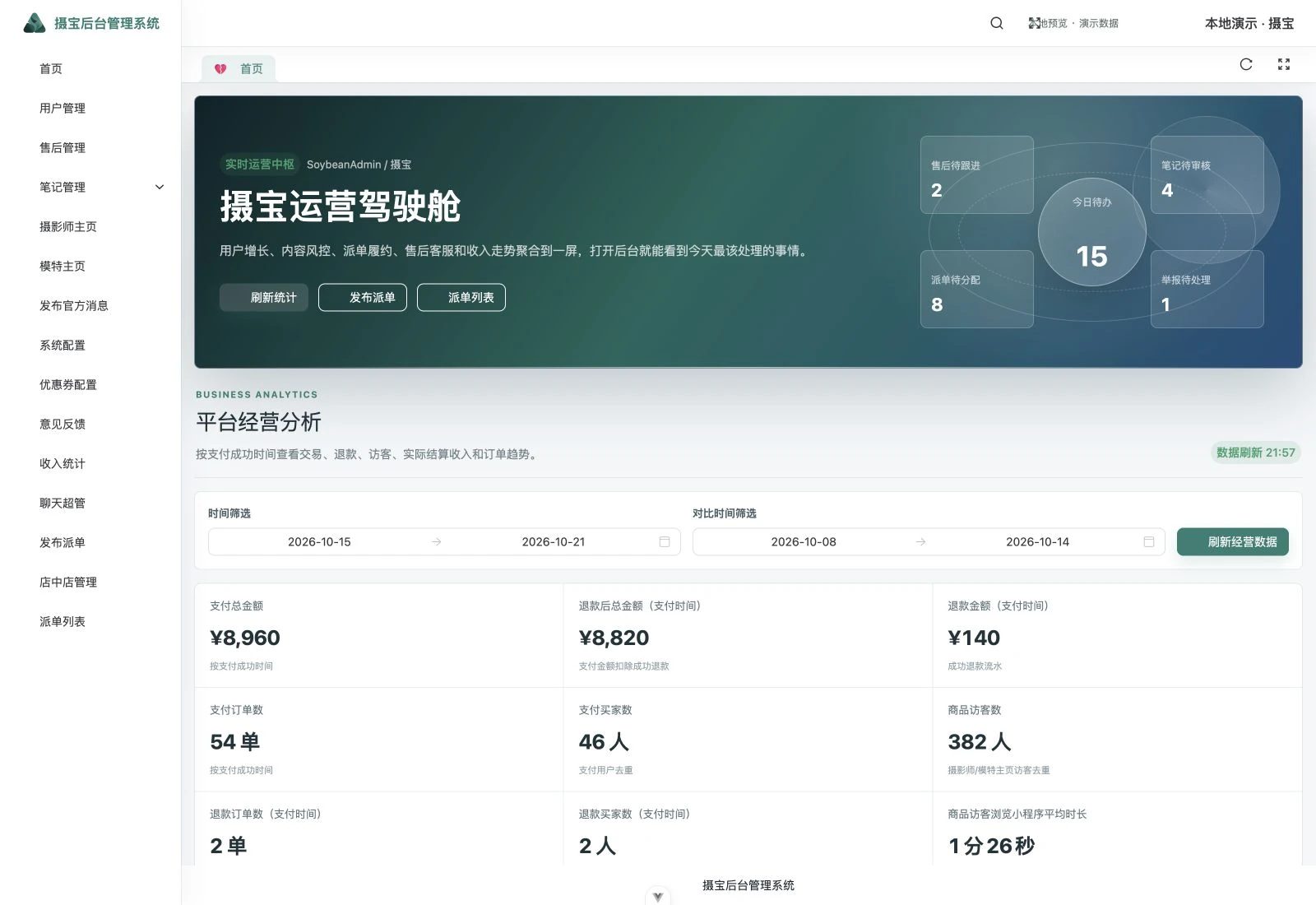Select end date 2026-10-21 field

point(554,541)
